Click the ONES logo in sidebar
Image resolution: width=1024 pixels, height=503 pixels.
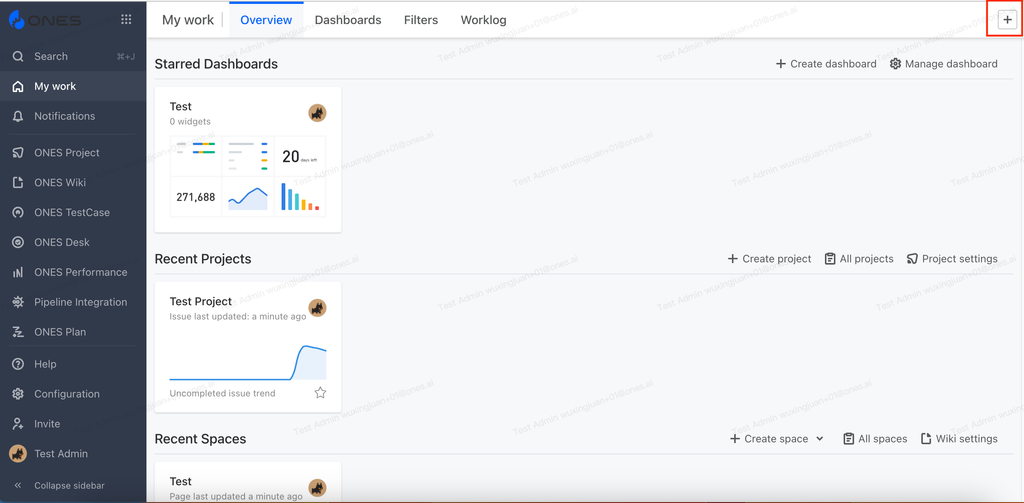click(45, 20)
